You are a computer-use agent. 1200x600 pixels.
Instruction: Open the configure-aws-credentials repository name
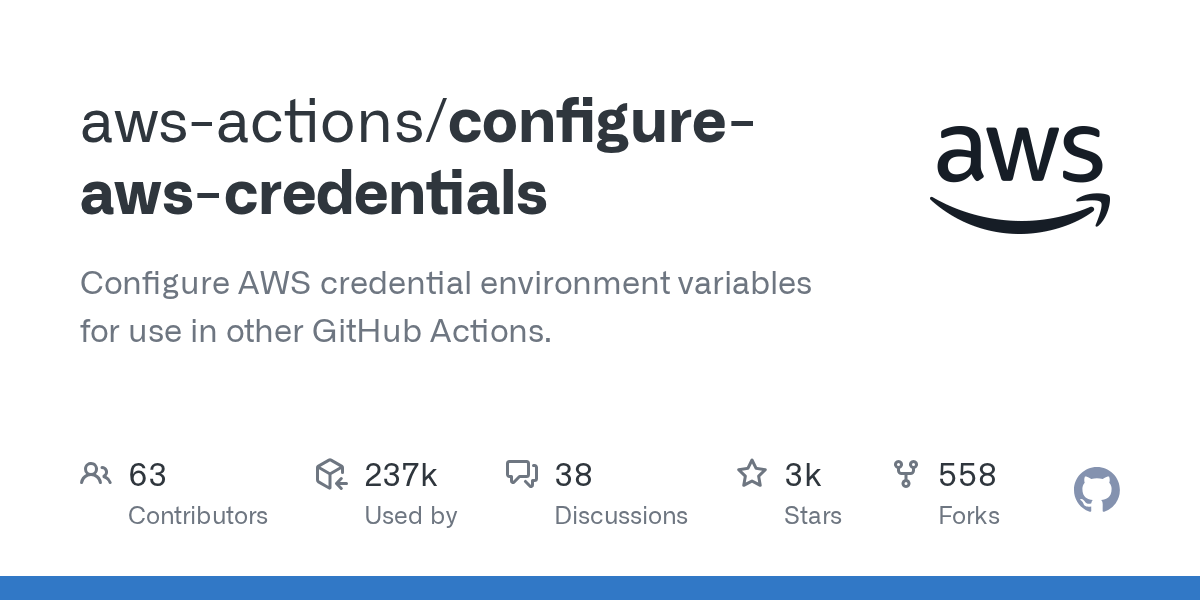pyautogui.click(x=314, y=194)
